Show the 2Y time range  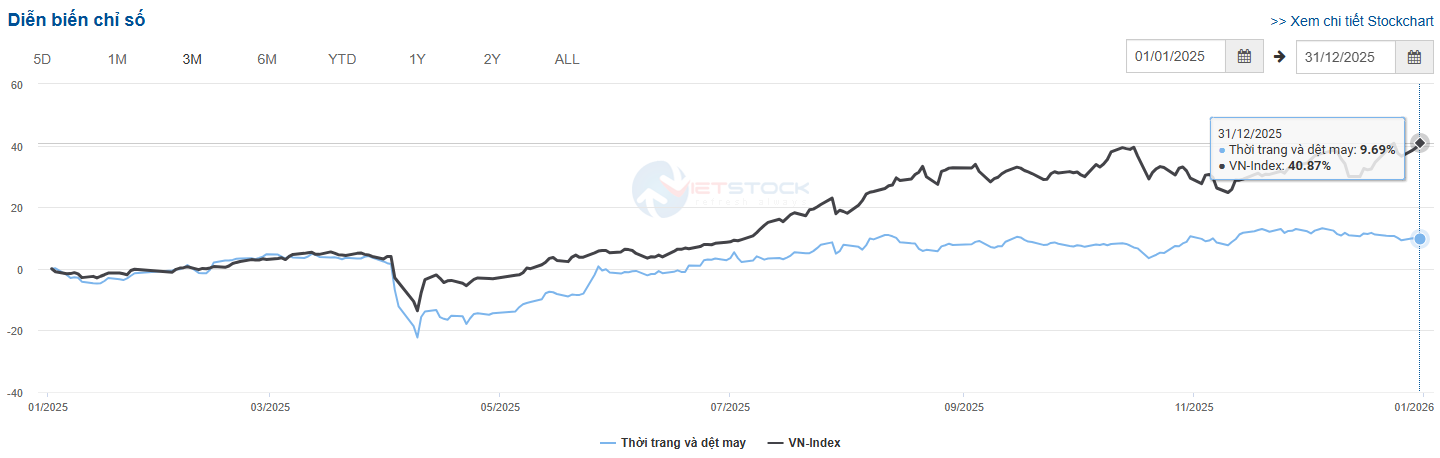[x=492, y=59]
